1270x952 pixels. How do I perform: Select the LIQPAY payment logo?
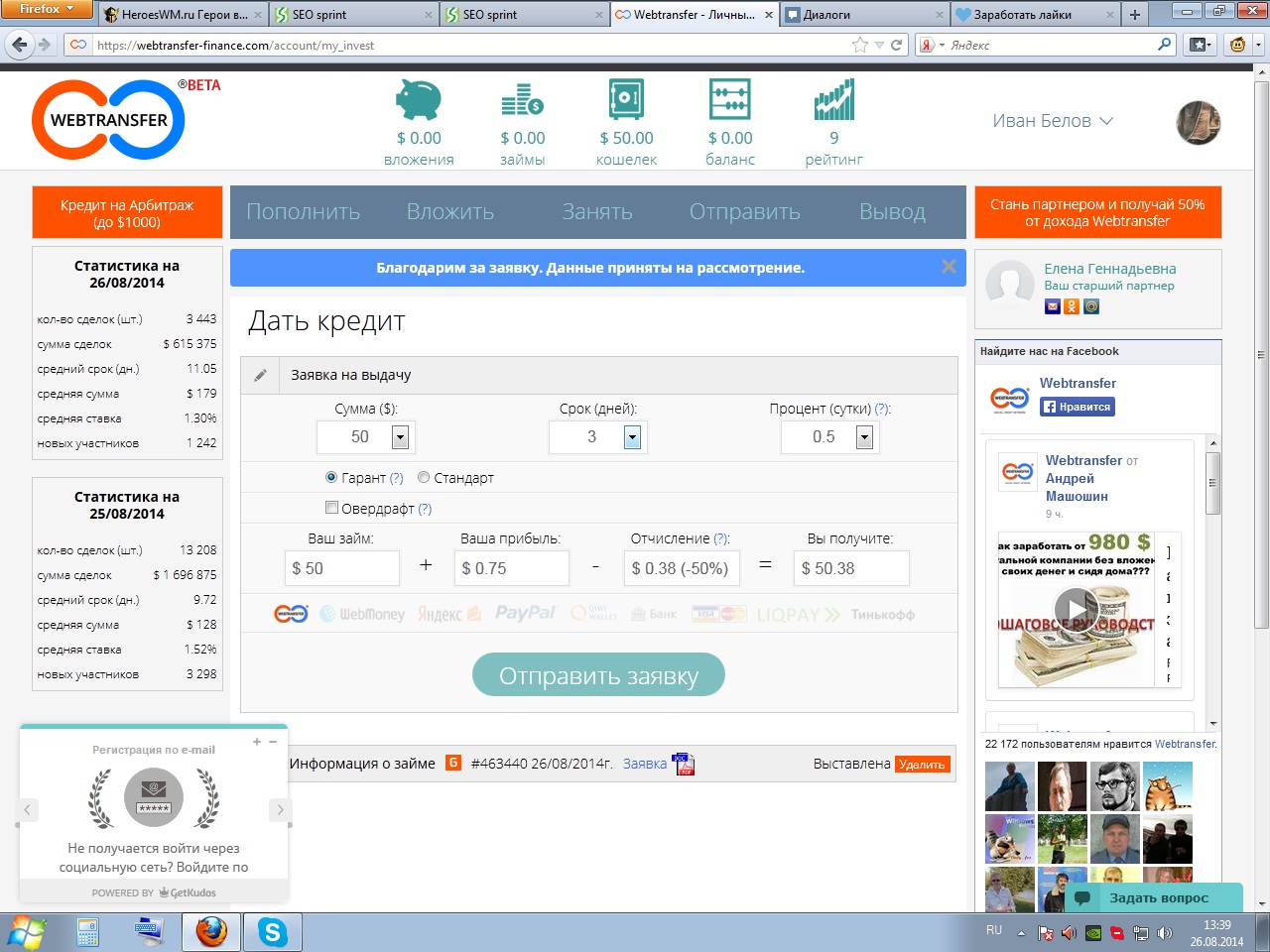click(798, 615)
